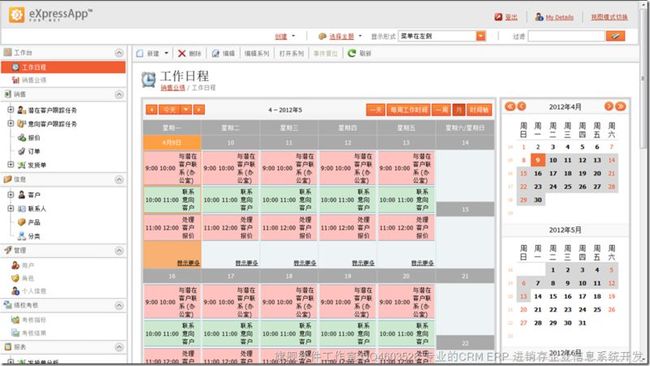This screenshot has width=650, height=366.
Task: Click 4月9日 orange day header cell
Action: click(172, 142)
